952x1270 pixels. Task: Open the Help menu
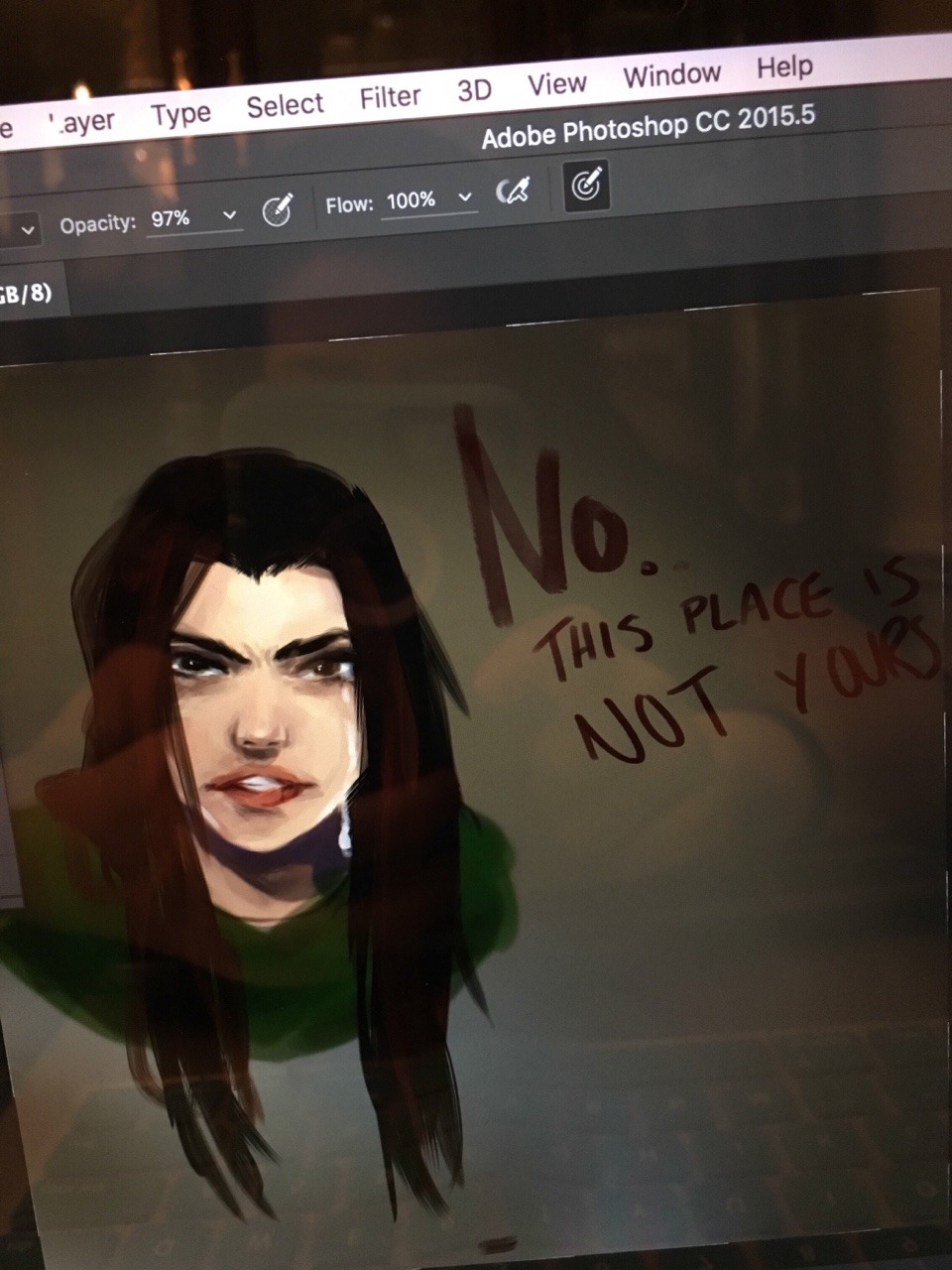[x=784, y=66]
